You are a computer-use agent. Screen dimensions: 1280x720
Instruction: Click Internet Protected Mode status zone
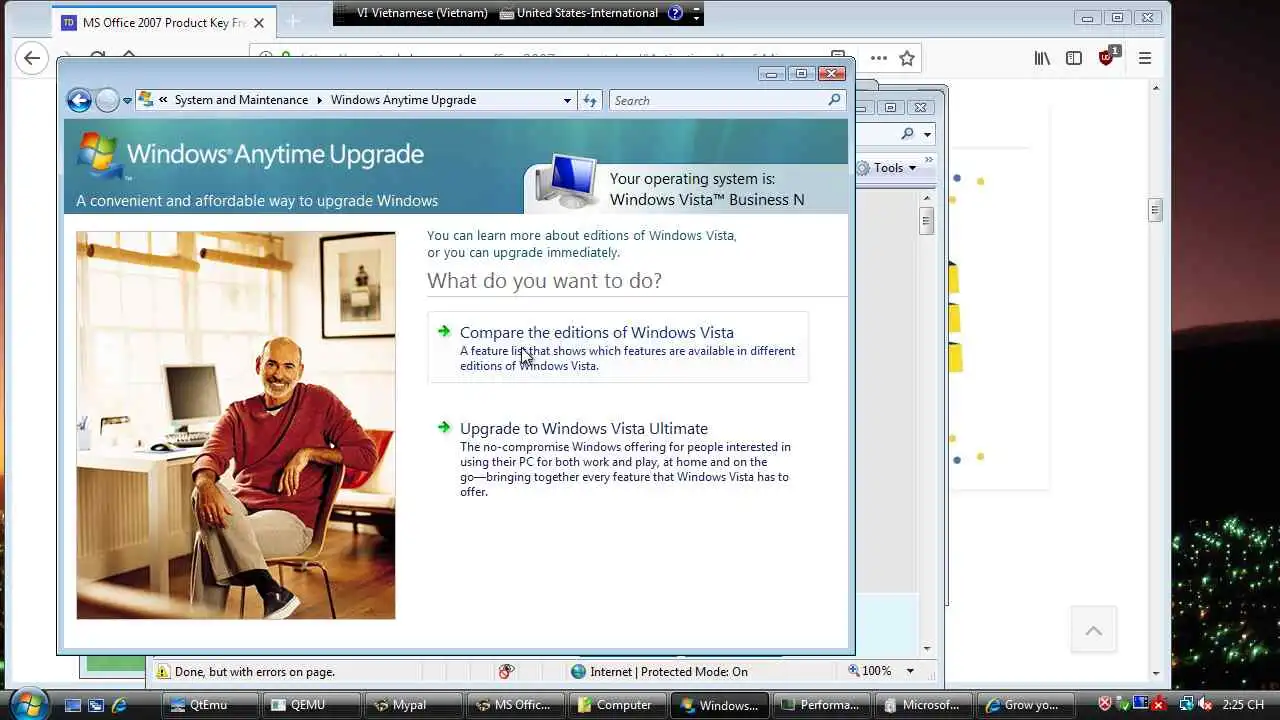click(x=659, y=671)
